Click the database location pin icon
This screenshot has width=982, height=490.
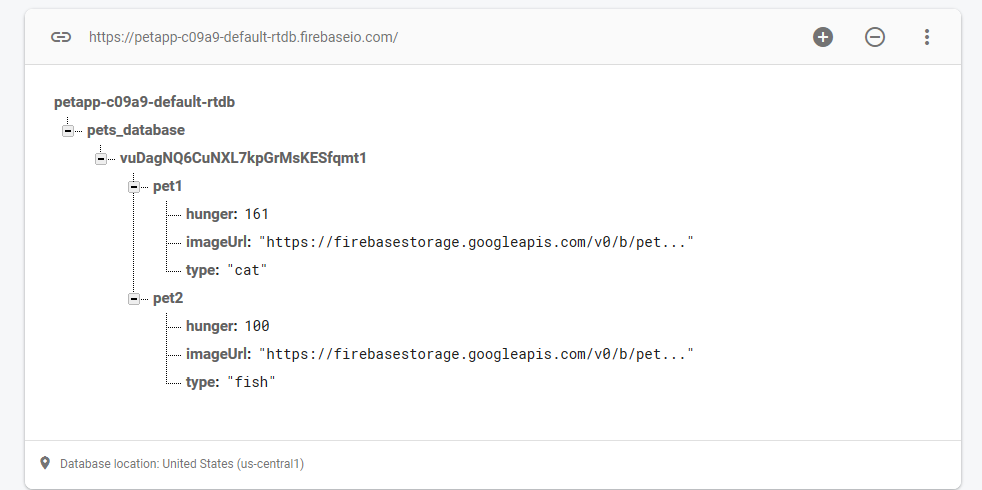point(45,464)
